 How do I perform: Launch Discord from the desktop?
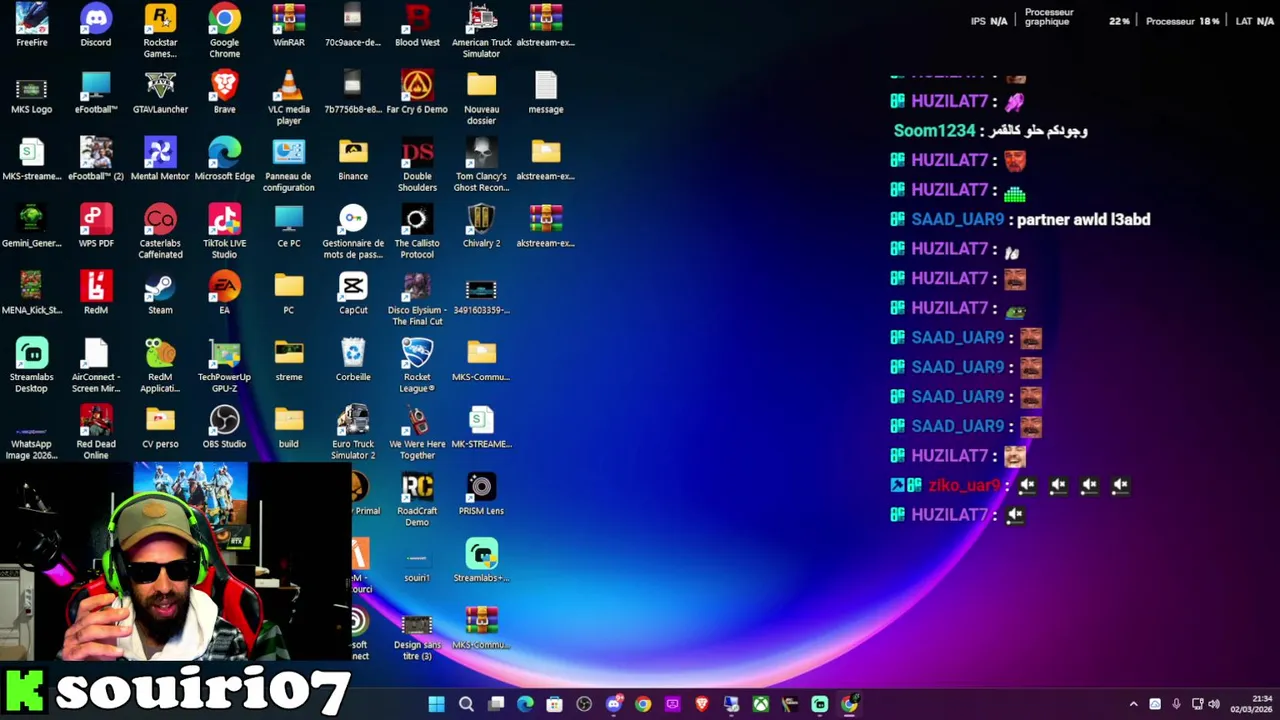[96, 25]
